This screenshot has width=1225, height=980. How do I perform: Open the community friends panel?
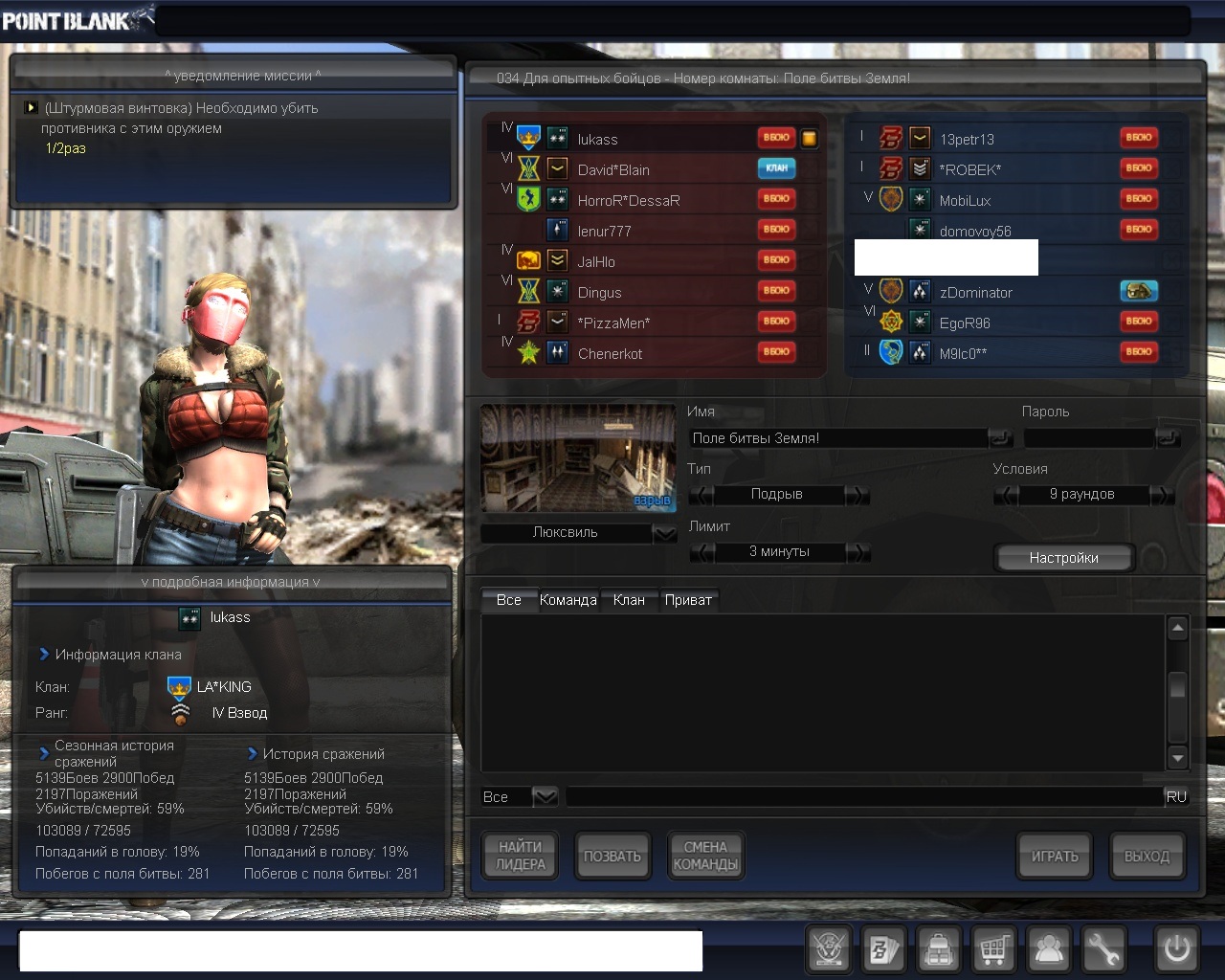point(1049,949)
